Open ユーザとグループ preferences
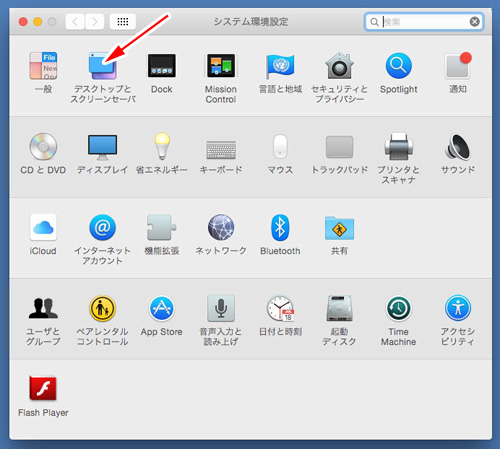 click(x=43, y=308)
